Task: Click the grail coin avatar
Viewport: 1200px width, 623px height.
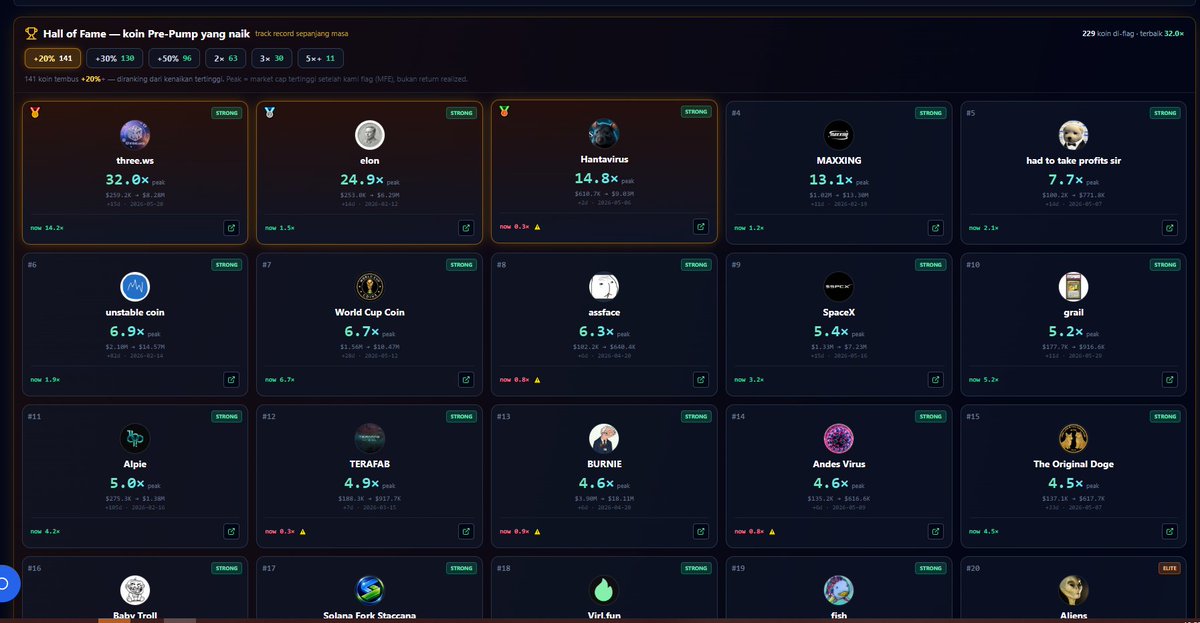Action: point(1073,287)
